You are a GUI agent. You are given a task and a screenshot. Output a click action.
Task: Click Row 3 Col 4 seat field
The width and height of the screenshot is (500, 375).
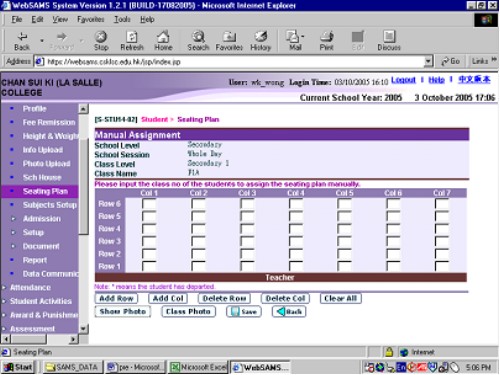[296, 241]
